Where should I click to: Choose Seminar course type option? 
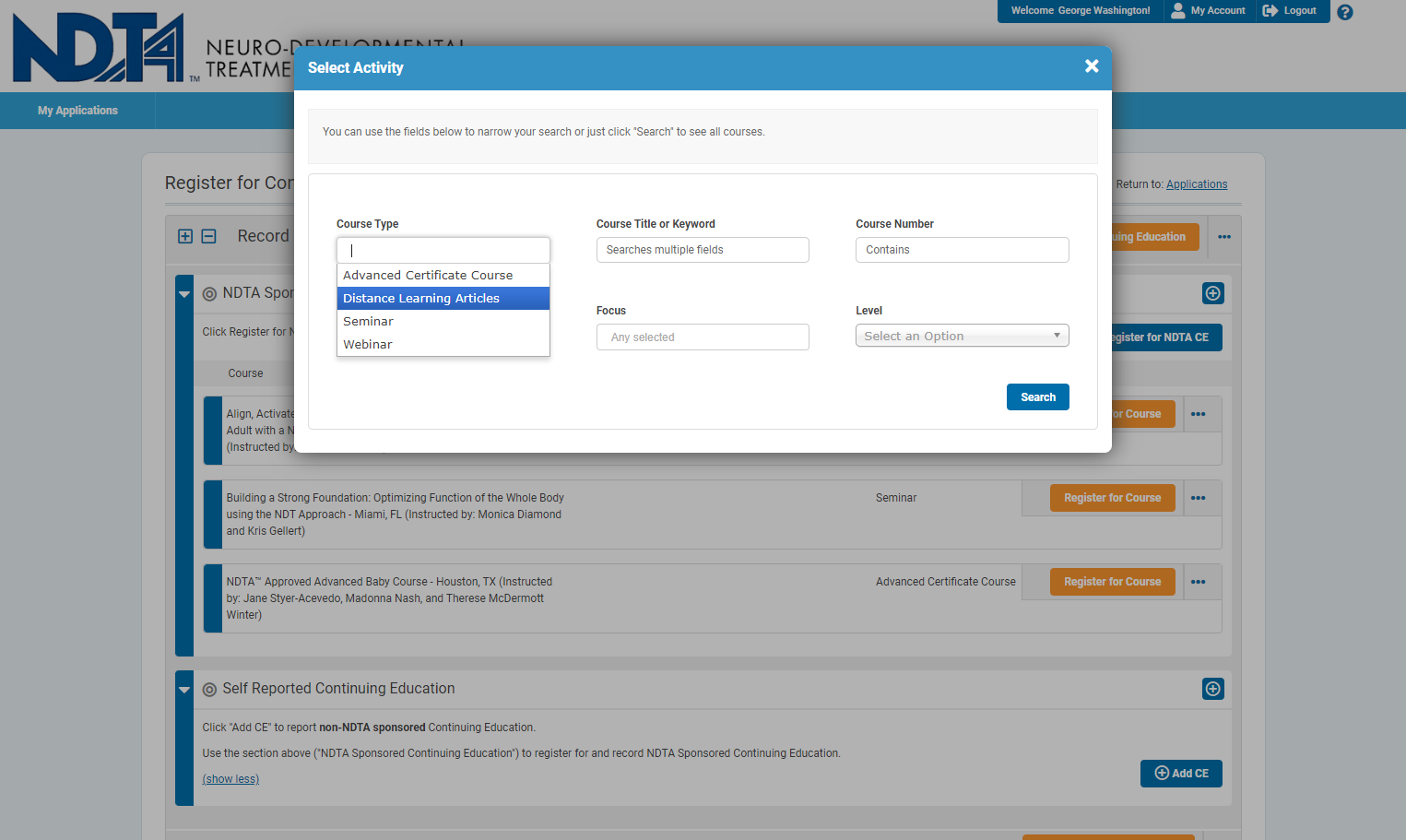coord(443,321)
